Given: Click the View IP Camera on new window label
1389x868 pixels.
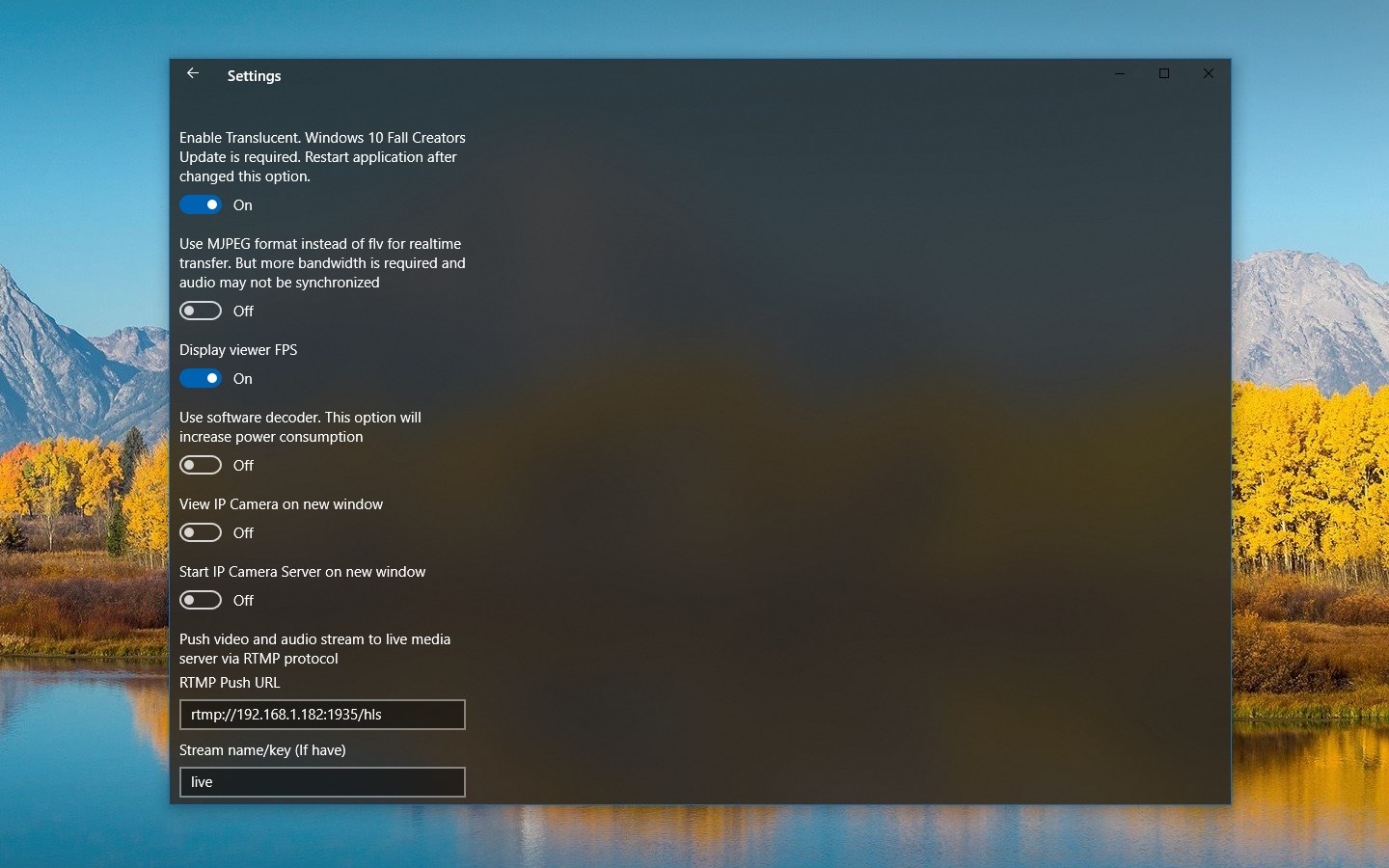Looking at the screenshot, I should (x=281, y=503).
